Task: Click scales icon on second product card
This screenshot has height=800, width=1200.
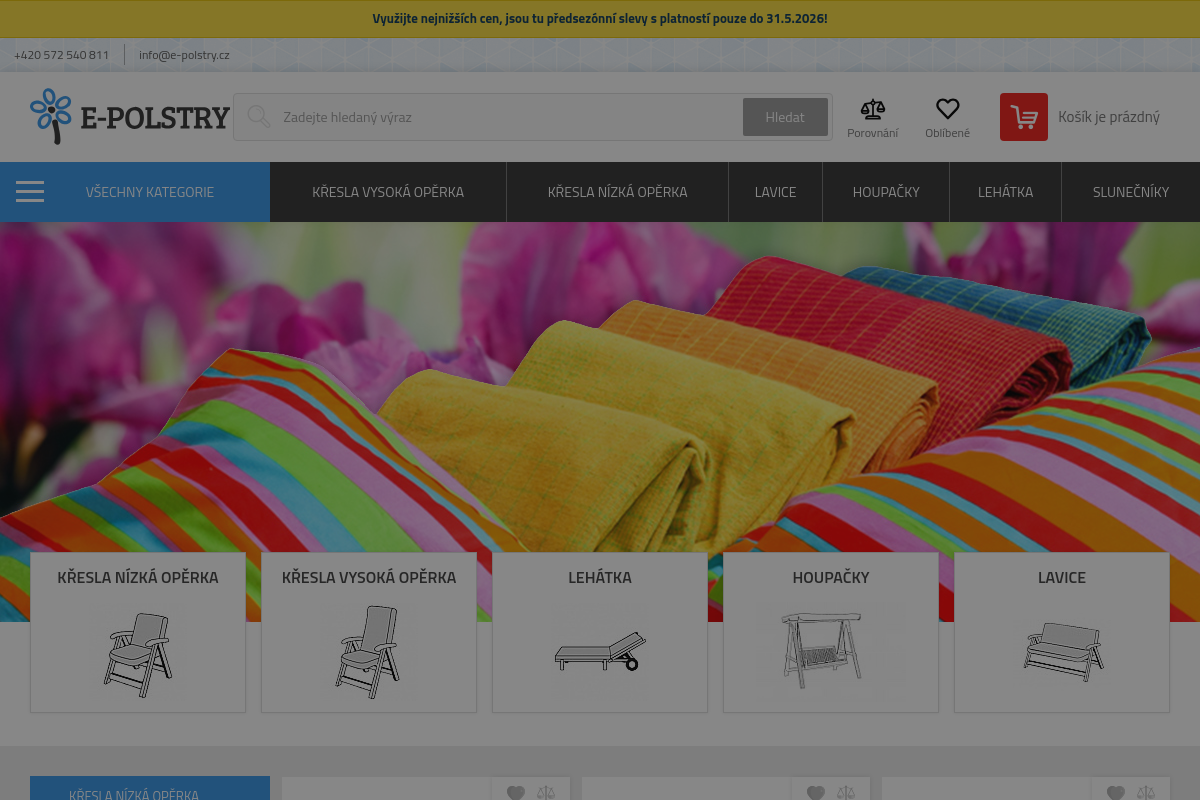Action: point(846,793)
